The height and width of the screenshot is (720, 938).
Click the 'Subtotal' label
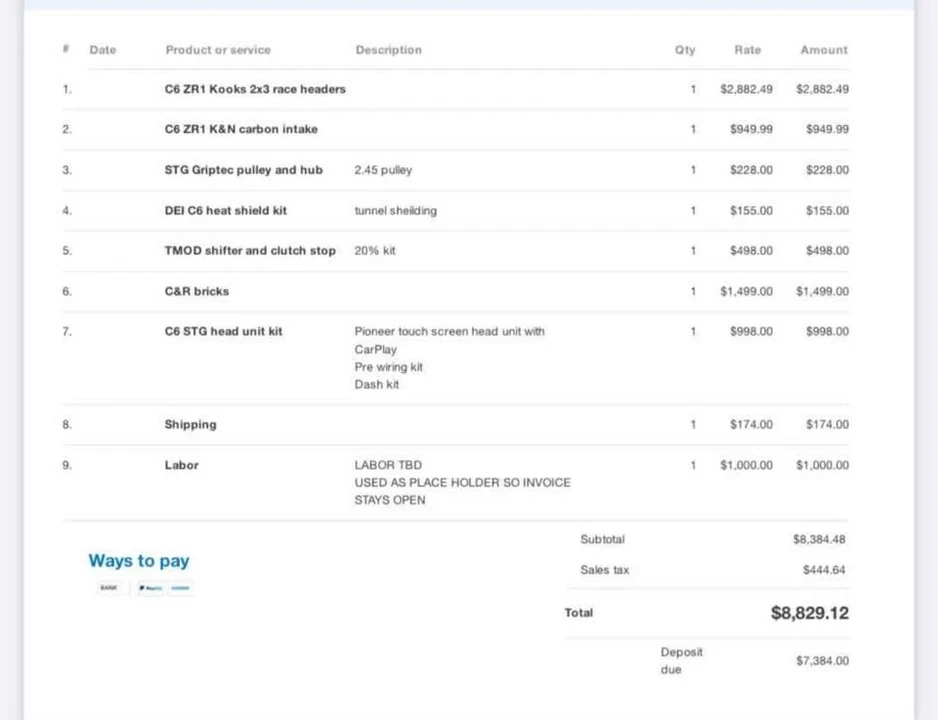tap(602, 539)
